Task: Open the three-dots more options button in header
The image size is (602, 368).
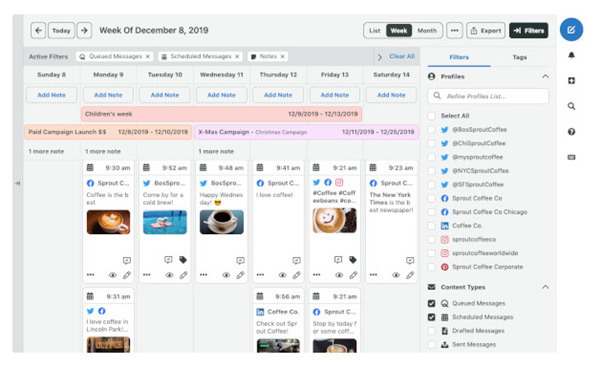Action: click(455, 30)
